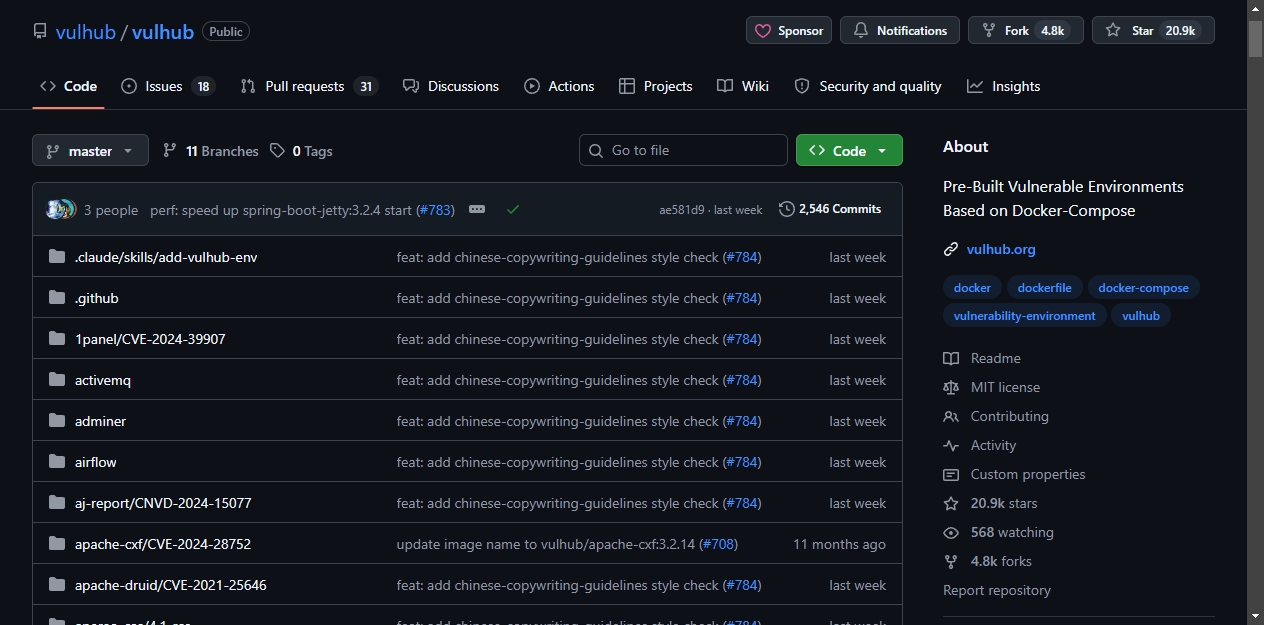The height and width of the screenshot is (625, 1264).
Task: Open apache-druid/CVE-2021-25646 folder
Action: (x=171, y=585)
